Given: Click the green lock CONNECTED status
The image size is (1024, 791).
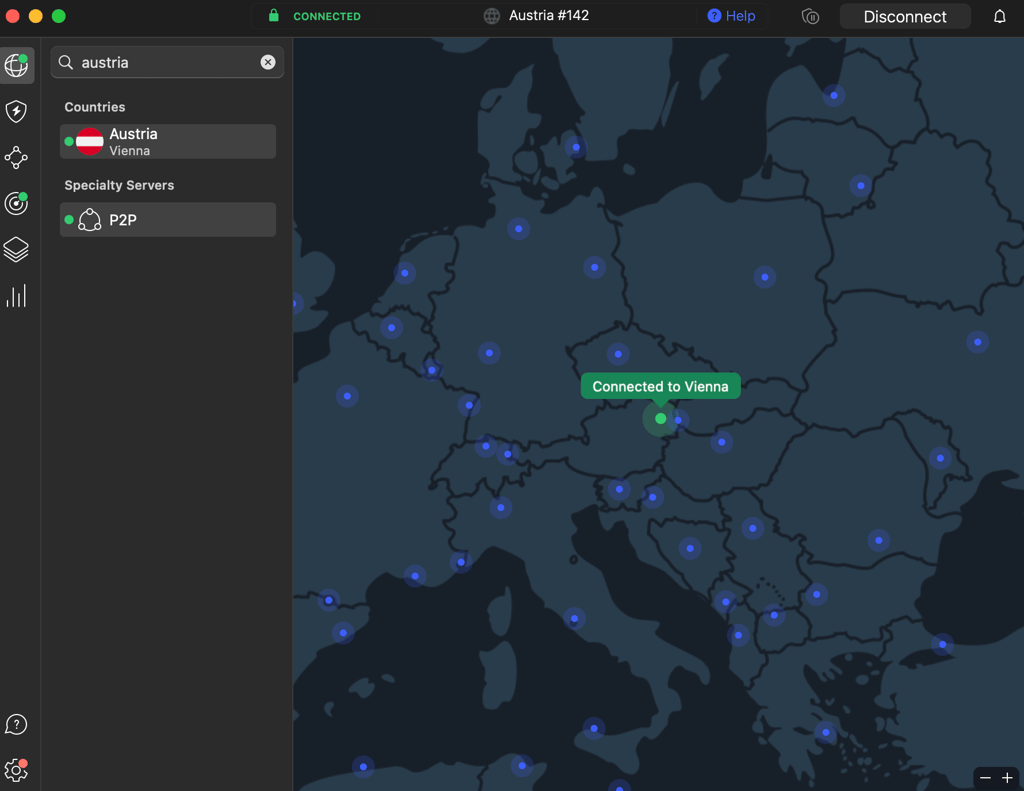Looking at the screenshot, I should 315,16.
